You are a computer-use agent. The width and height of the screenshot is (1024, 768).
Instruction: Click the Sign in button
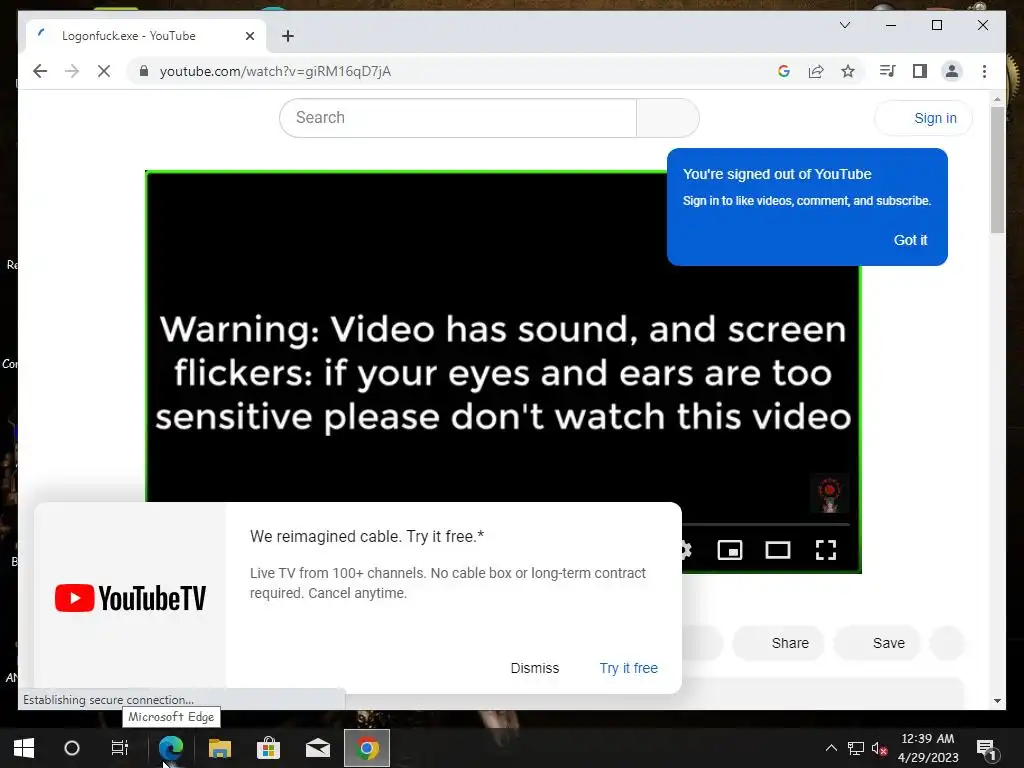[x=923, y=118]
